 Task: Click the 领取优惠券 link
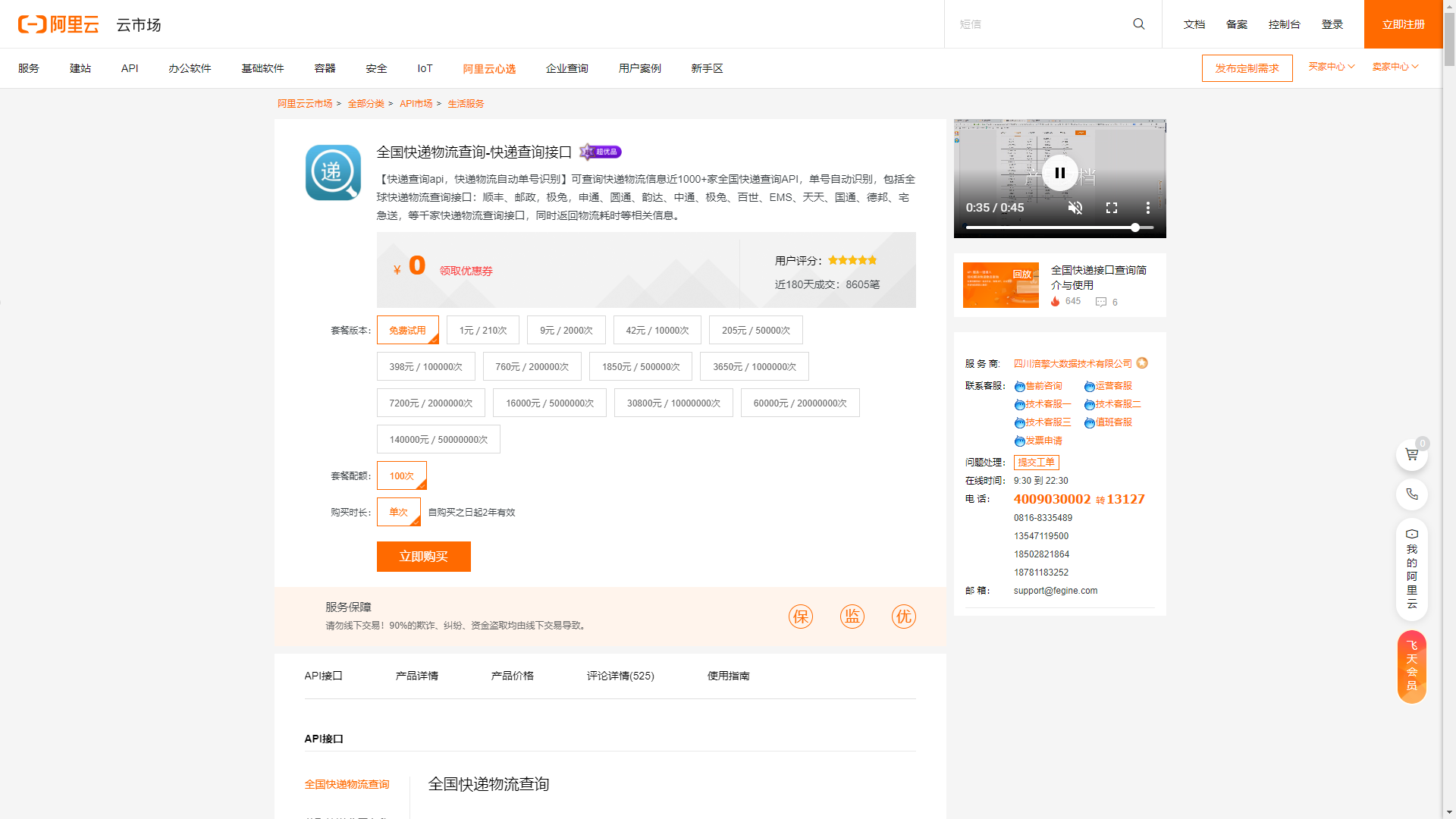click(466, 271)
